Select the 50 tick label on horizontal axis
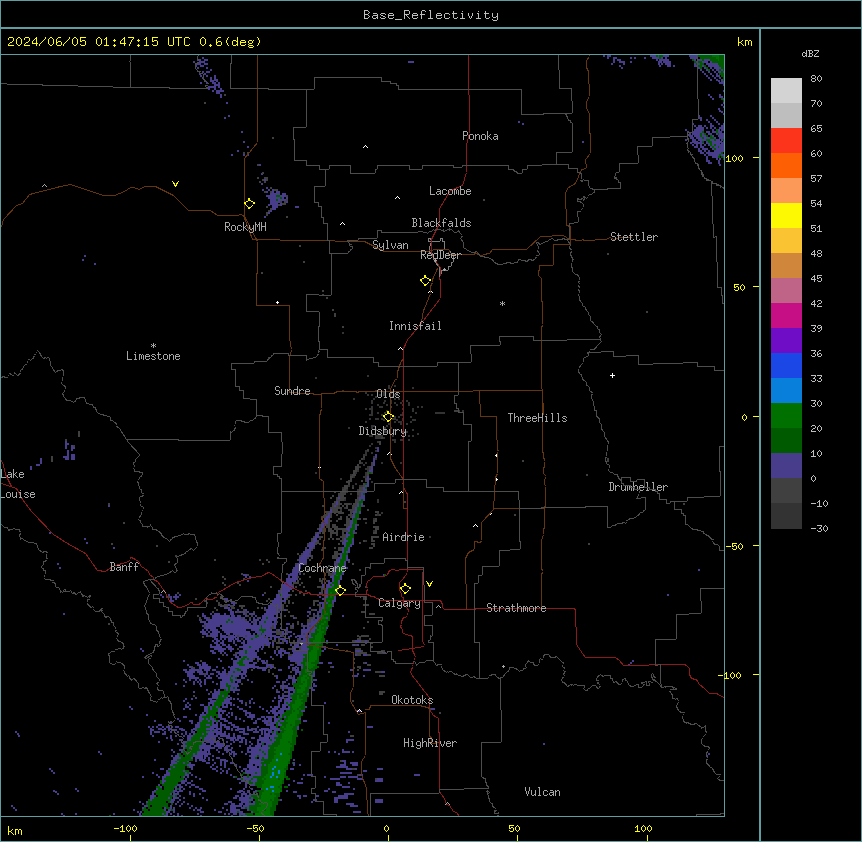 (514, 828)
